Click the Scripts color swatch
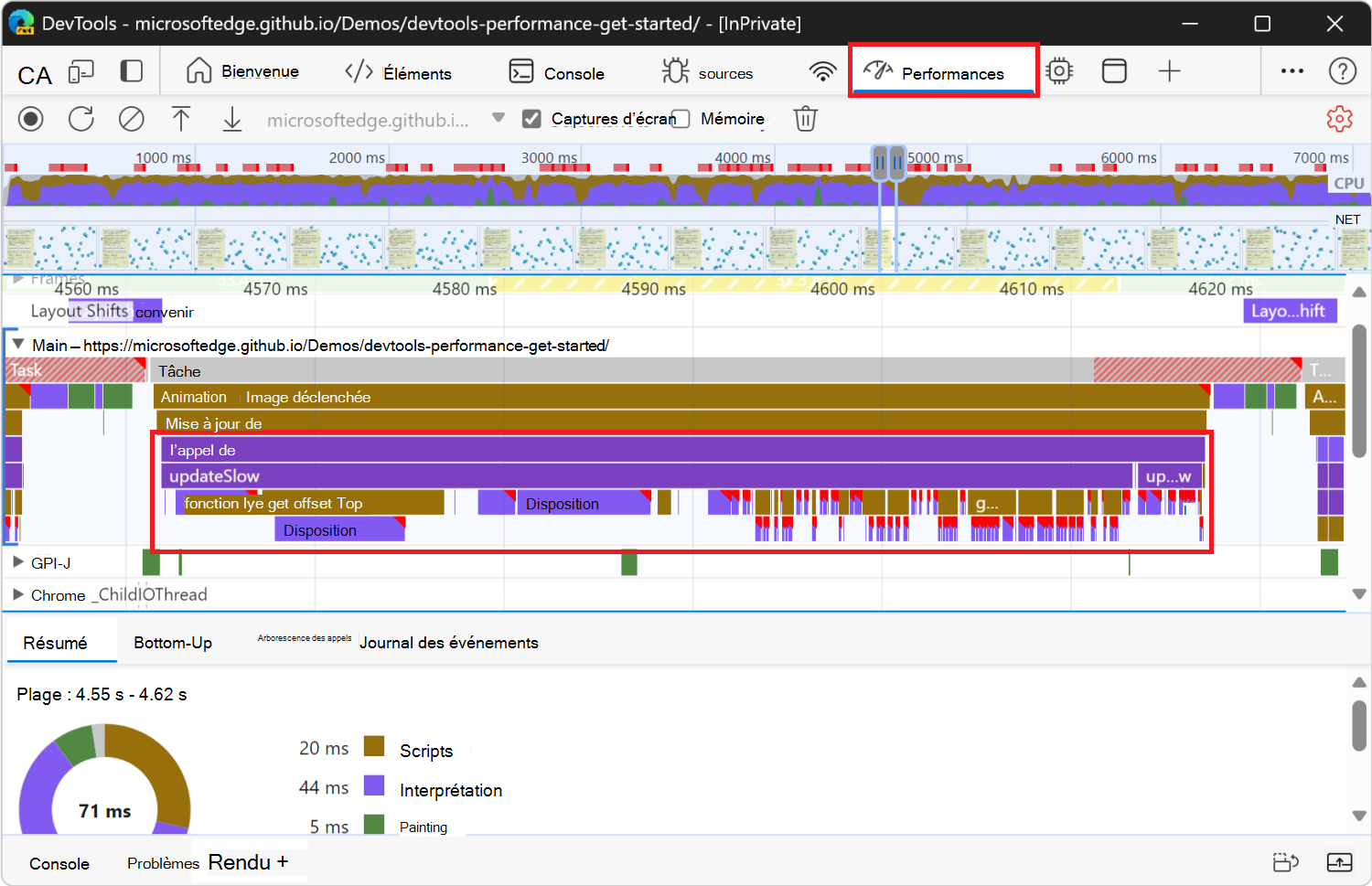 coord(374,746)
